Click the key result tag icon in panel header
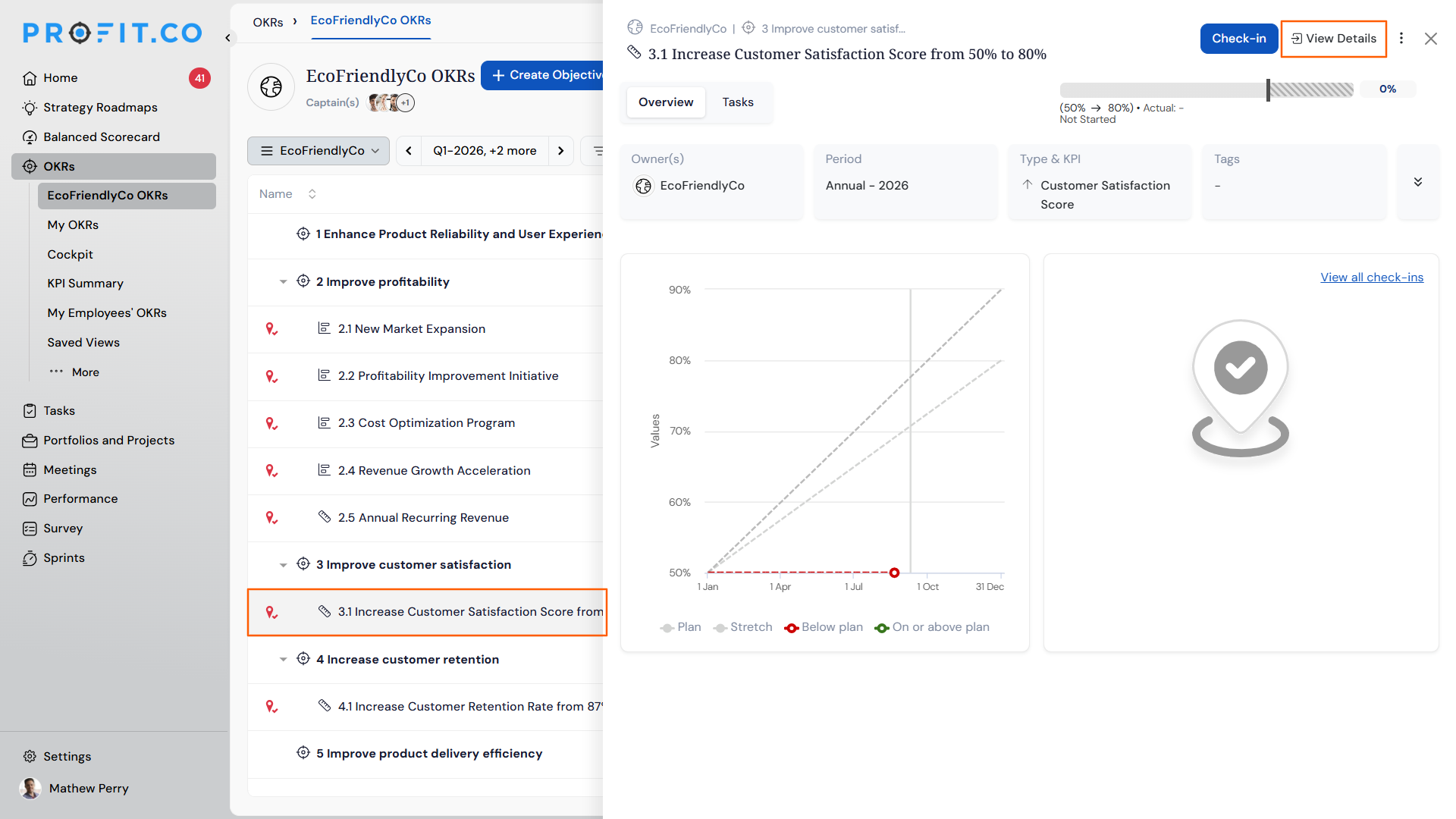Image resolution: width=1456 pixels, height=819 pixels. pos(635,52)
